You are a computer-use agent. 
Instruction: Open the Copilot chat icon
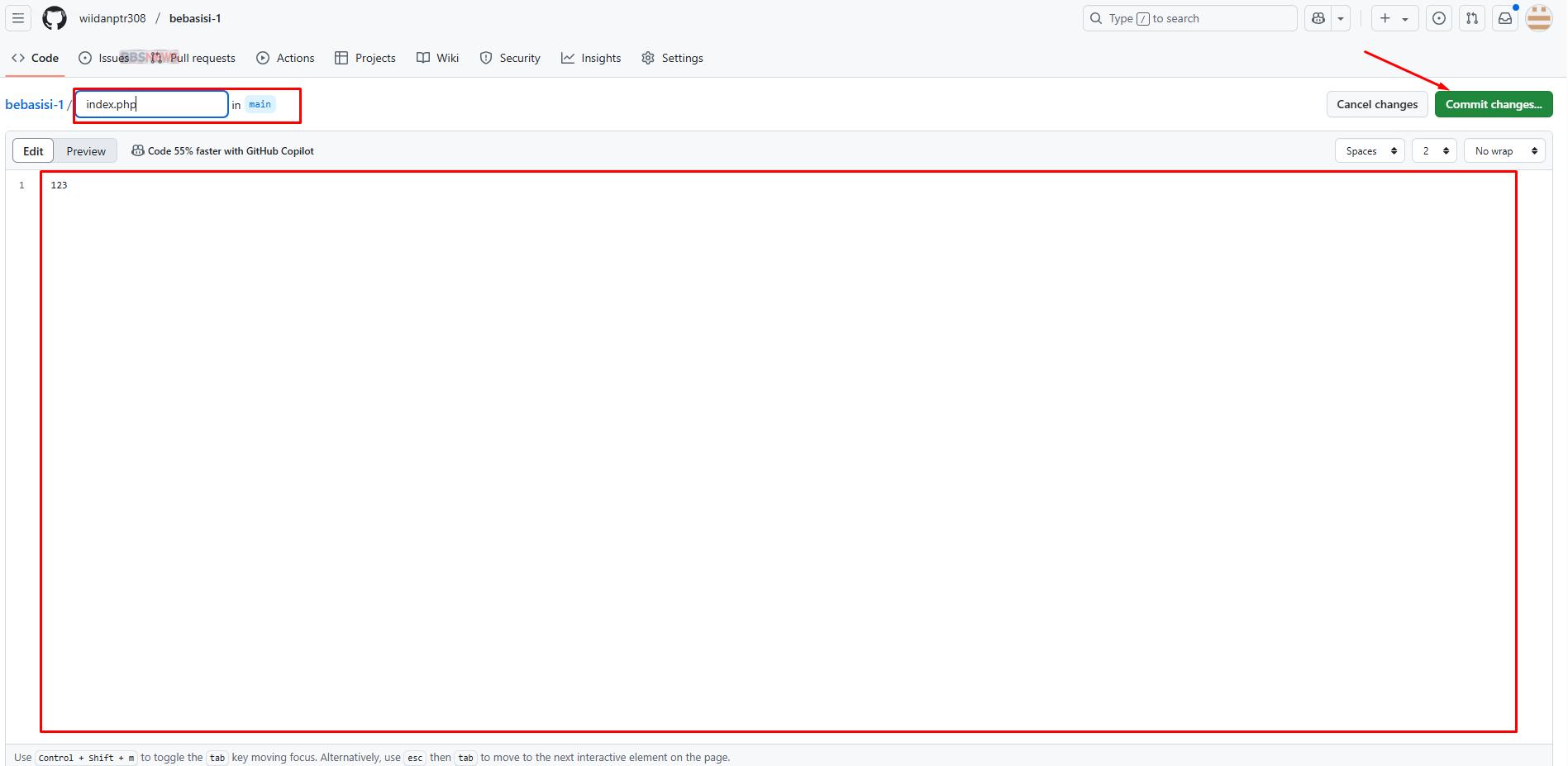click(x=1318, y=18)
